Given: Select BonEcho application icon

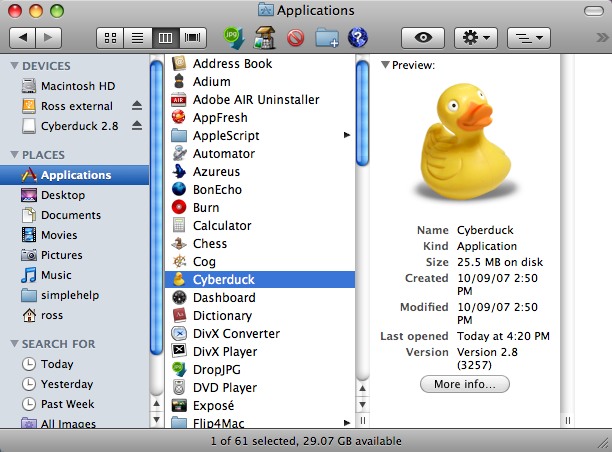Looking at the screenshot, I should [x=179, y=189].
